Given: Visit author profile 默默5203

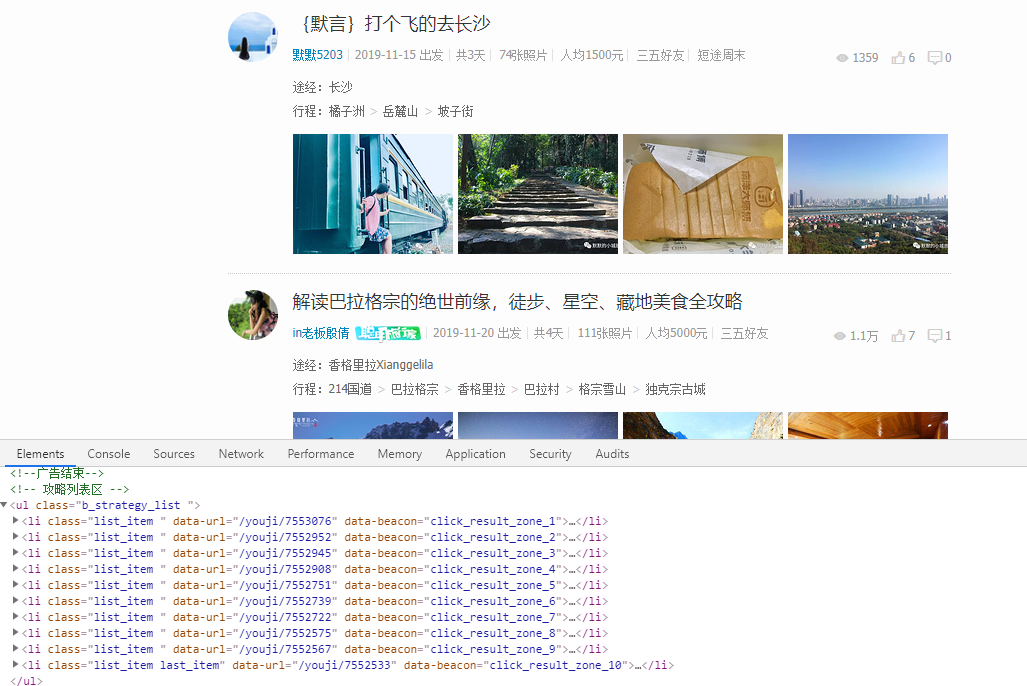Looking at the screenshot, I should point(318,55).
